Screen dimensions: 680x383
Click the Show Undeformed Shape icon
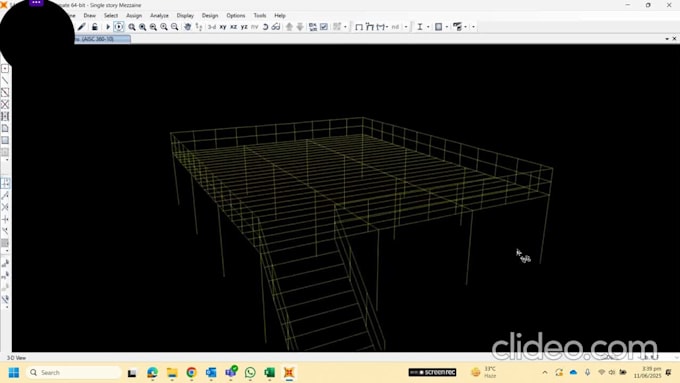pyautogui.click(x=359, y=27)
